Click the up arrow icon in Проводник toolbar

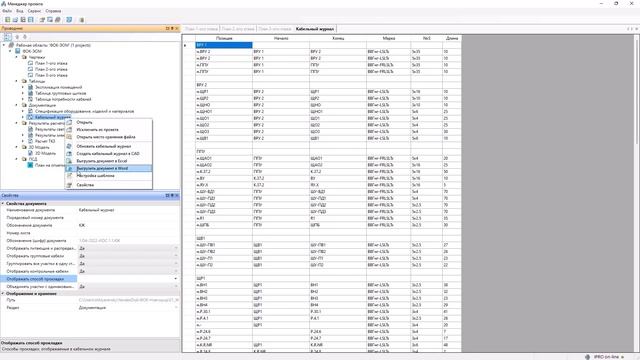17,37
